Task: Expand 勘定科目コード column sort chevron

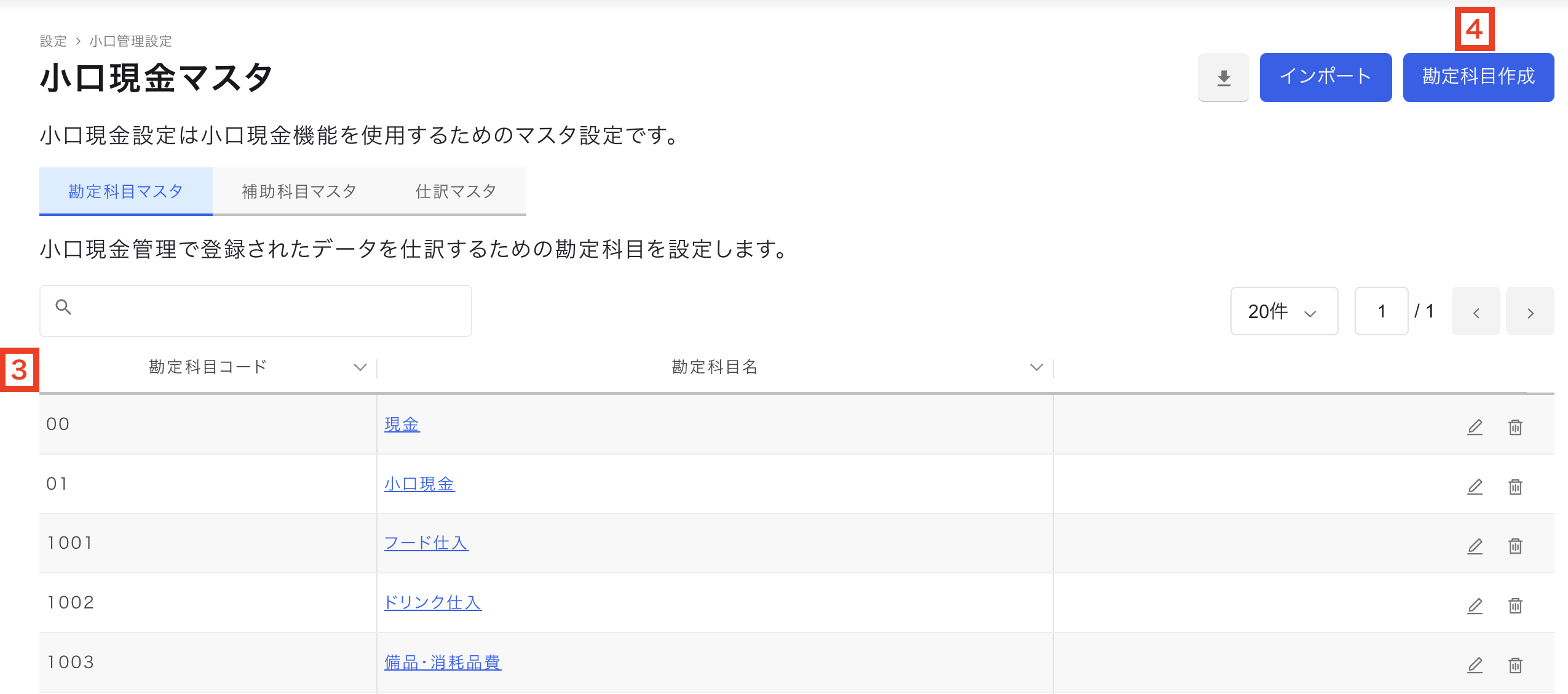Action: [x=360, y=367]
